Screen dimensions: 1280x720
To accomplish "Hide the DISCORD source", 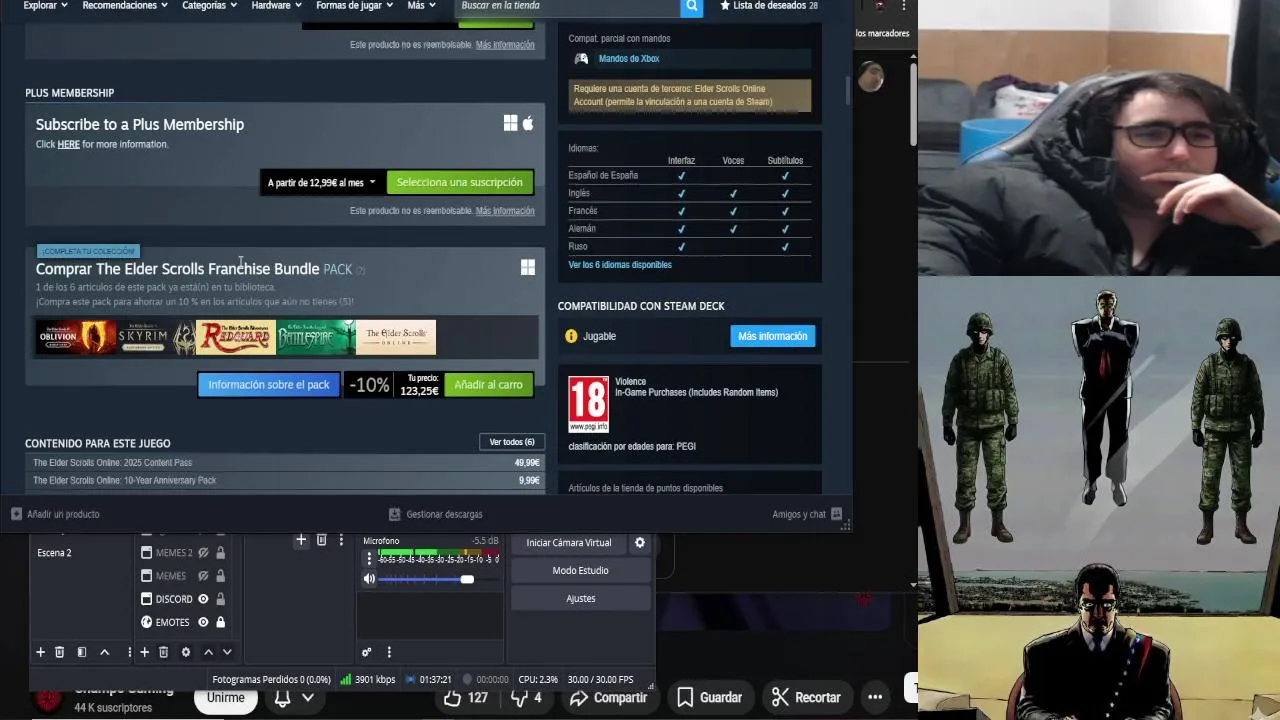I will [x=203, y=599].
